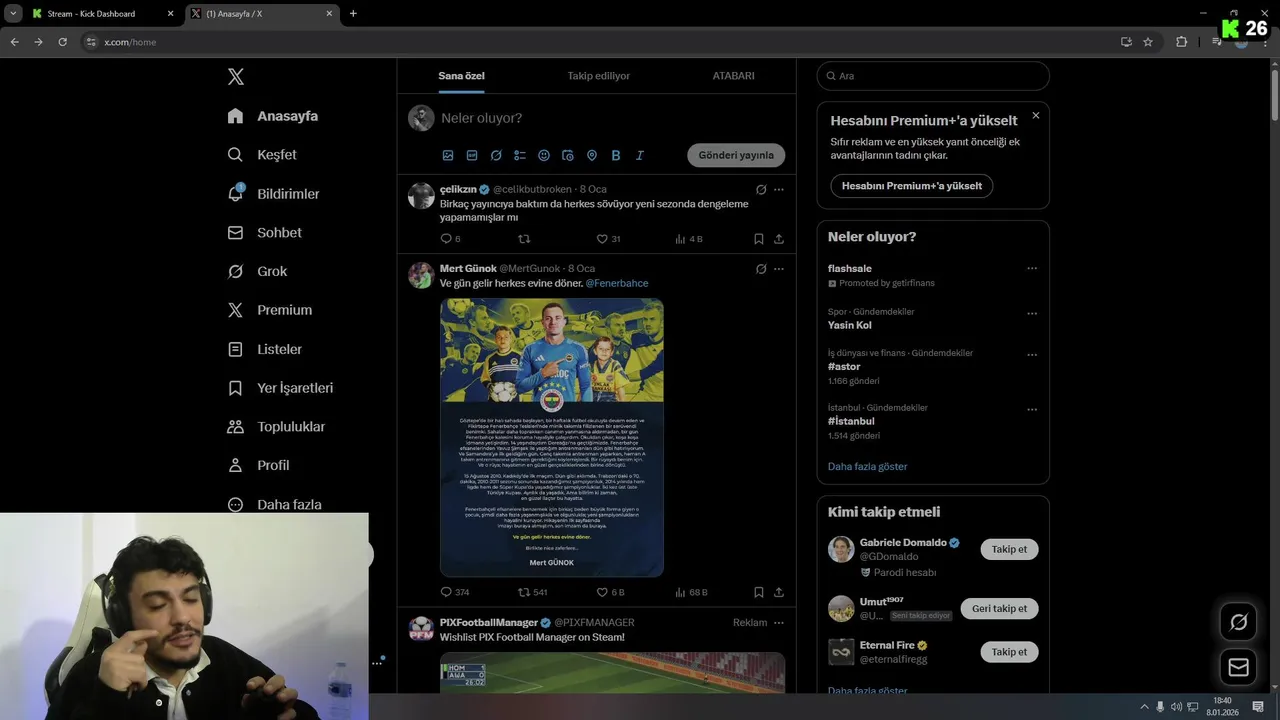Open more options for Yasin Kol trend
Image resolution: width=1280 pixels, height=720 pixels.
click(1032, 313)
